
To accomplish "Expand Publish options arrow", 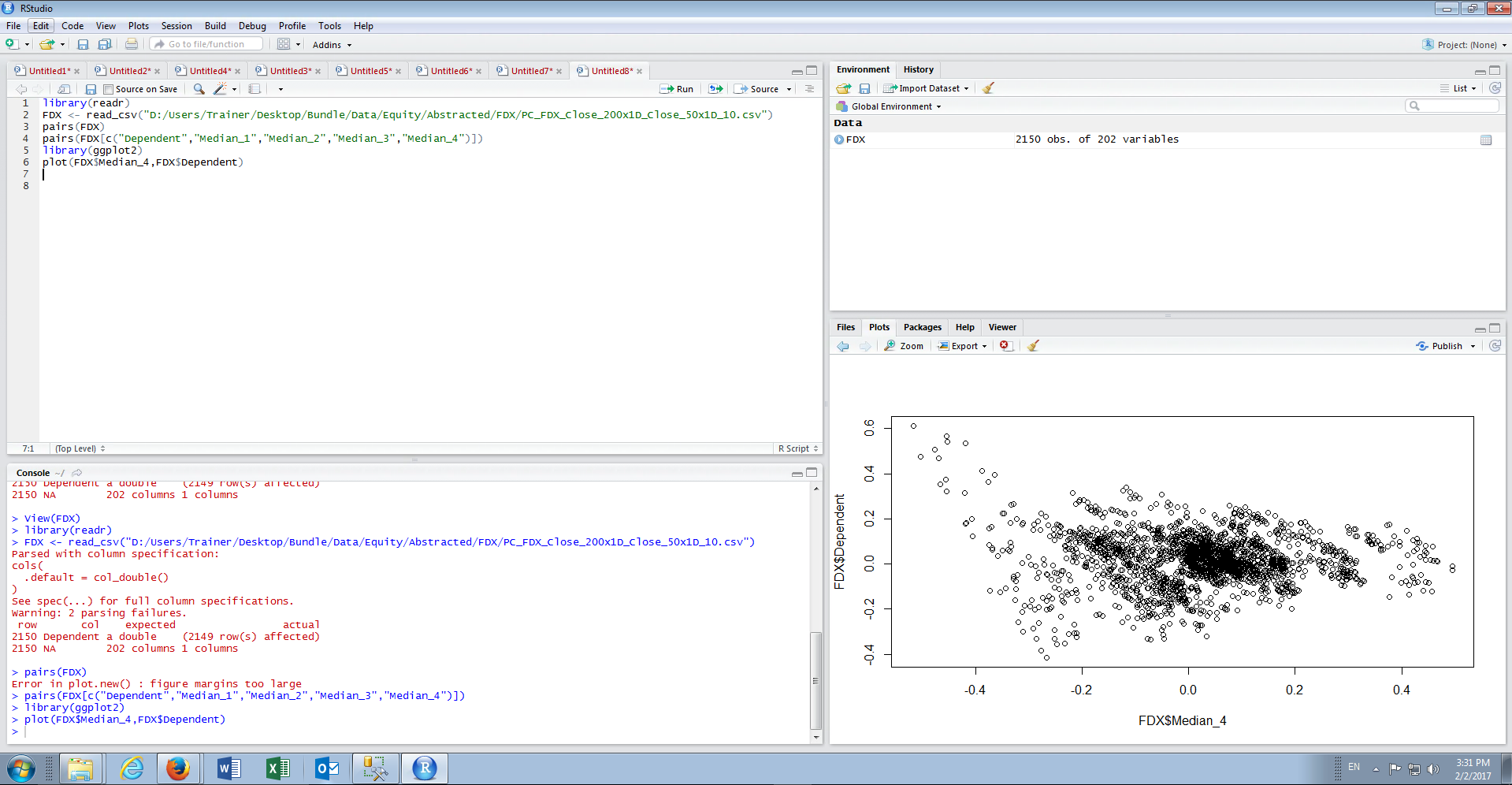I will (1473, 346).
